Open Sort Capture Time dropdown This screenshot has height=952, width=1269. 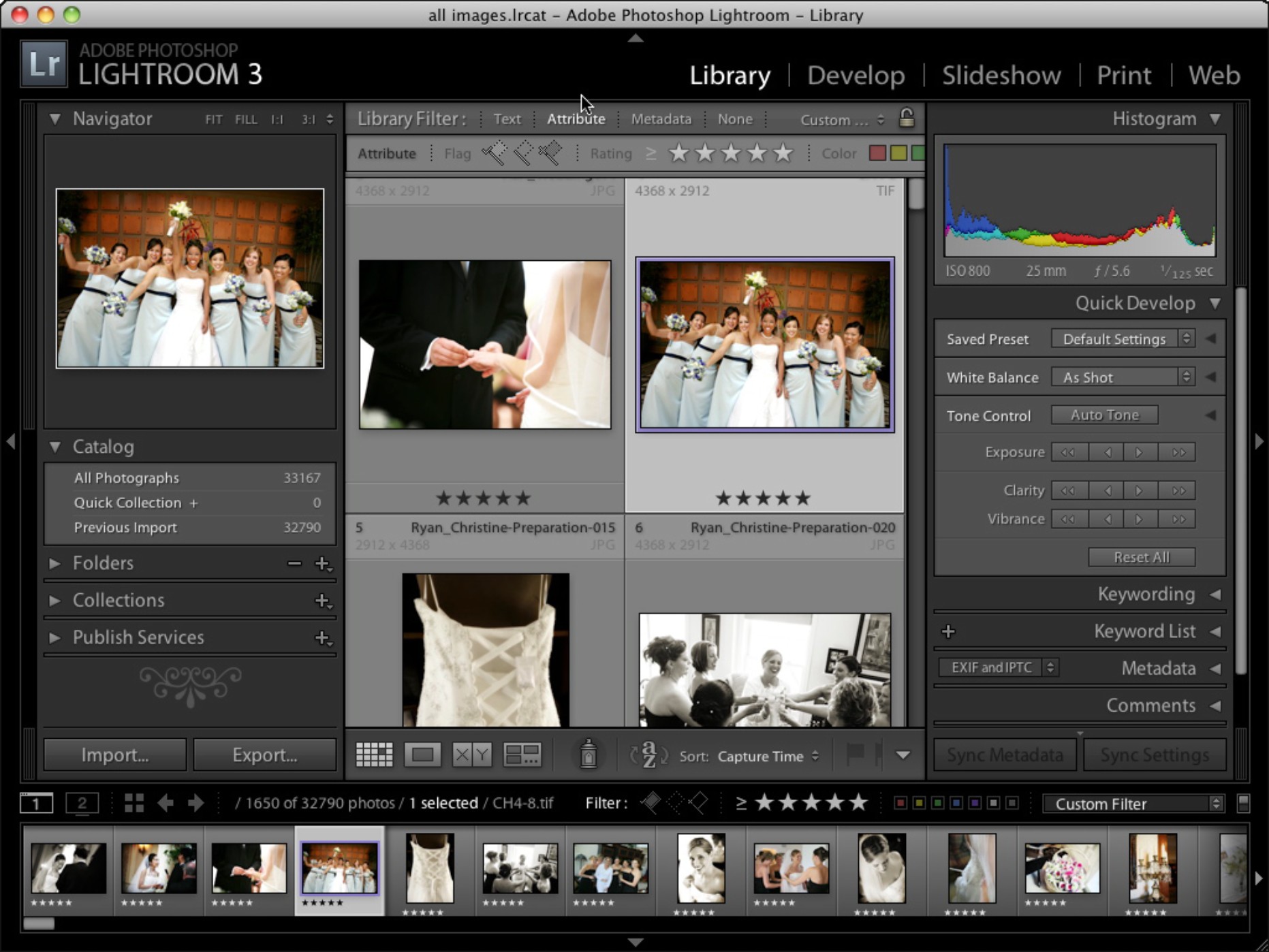point(768,756)
